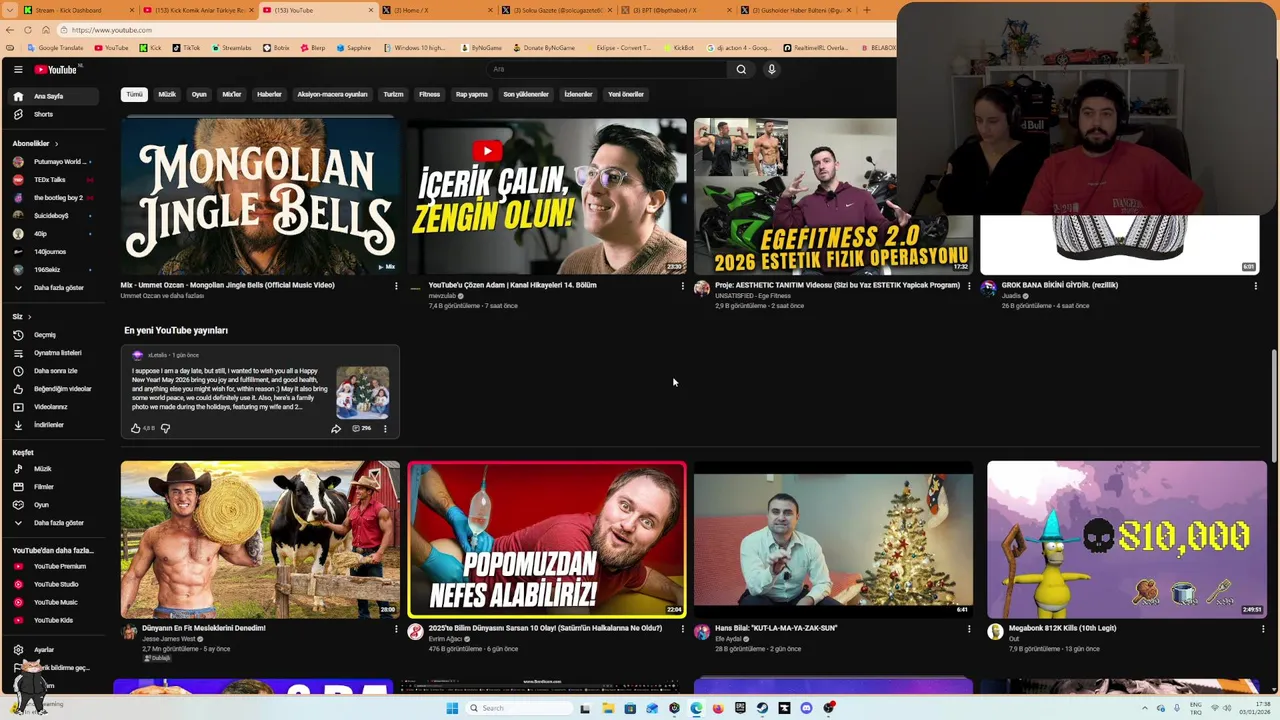Open 140journos subscription channel

(x=52, y=252)
